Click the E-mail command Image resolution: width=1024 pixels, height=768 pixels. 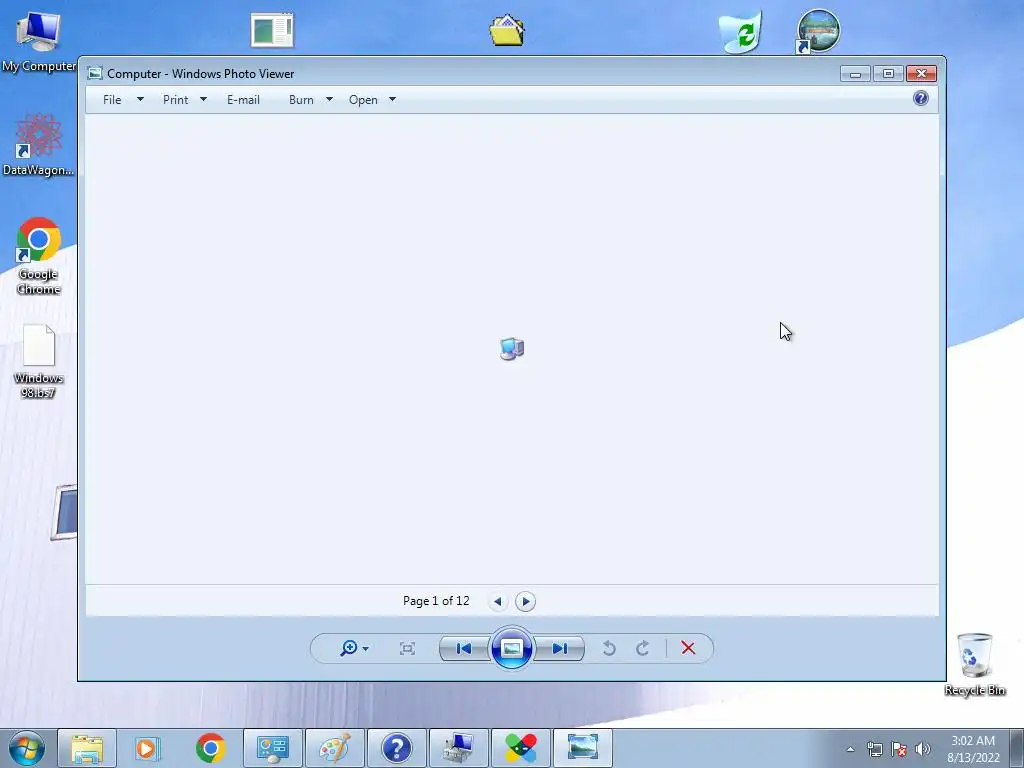[244, 100]
